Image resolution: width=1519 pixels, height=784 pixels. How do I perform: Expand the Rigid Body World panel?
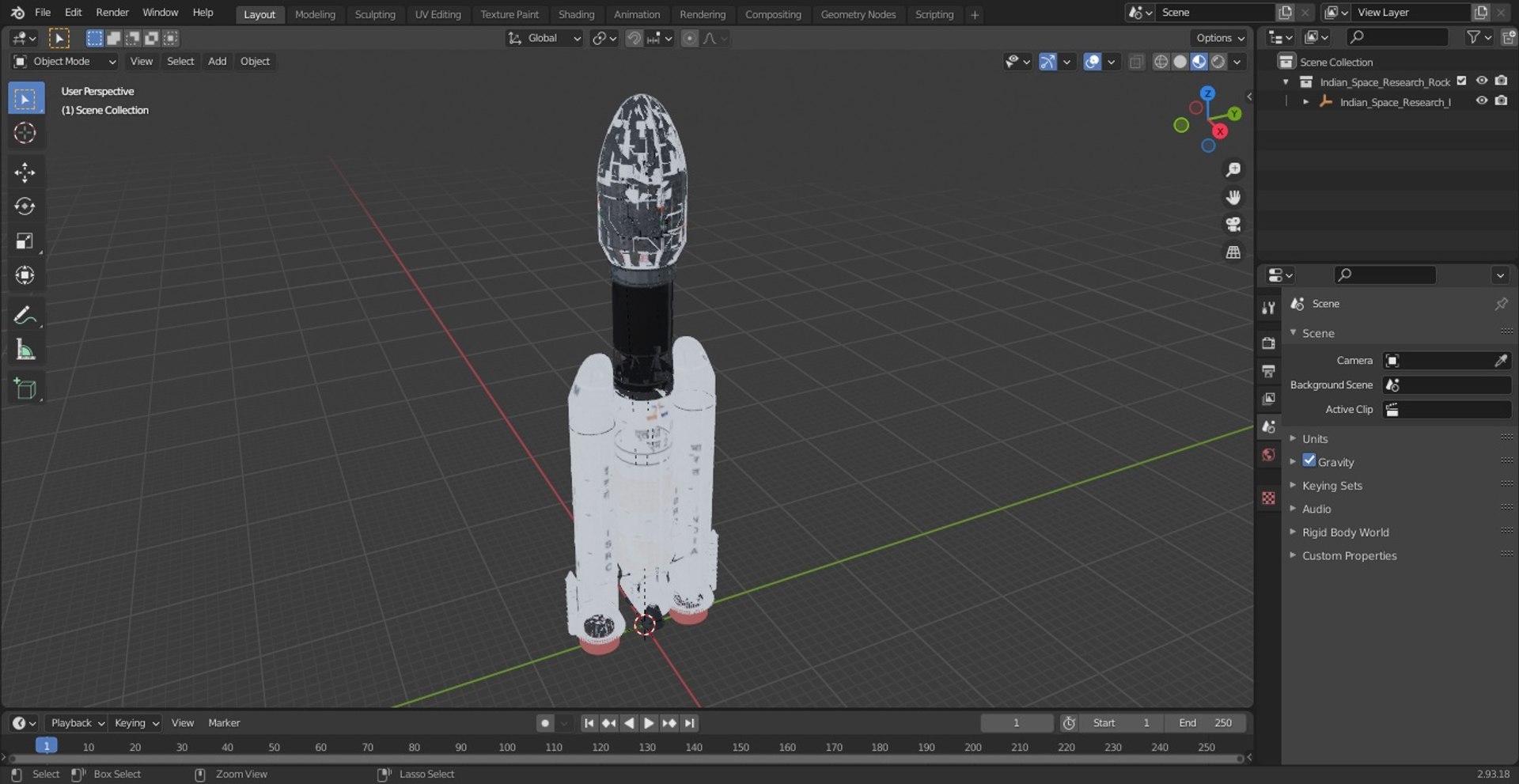tap(1345, 532)
